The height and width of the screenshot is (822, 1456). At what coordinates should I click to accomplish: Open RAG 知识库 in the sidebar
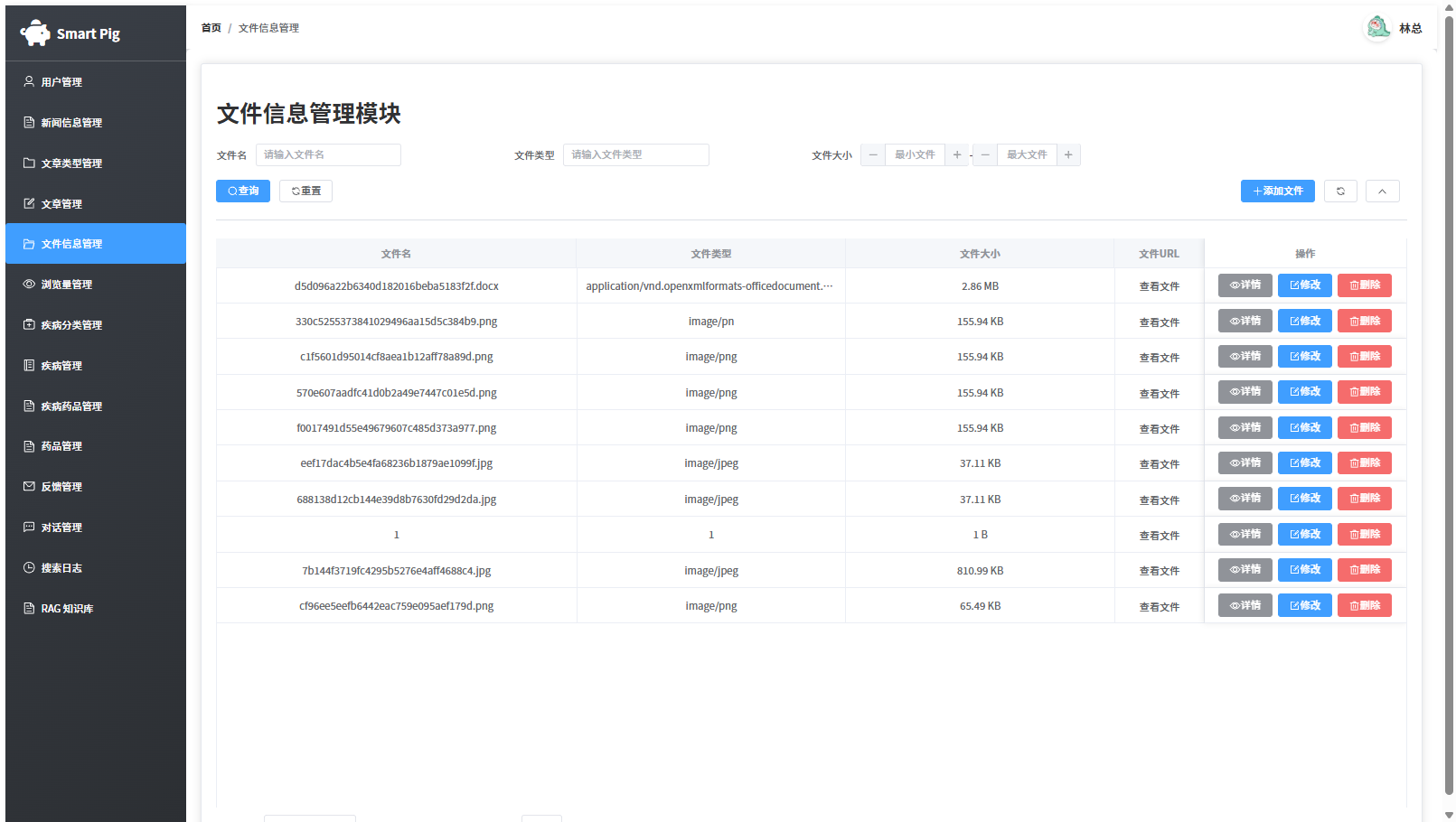coord(96,609)
